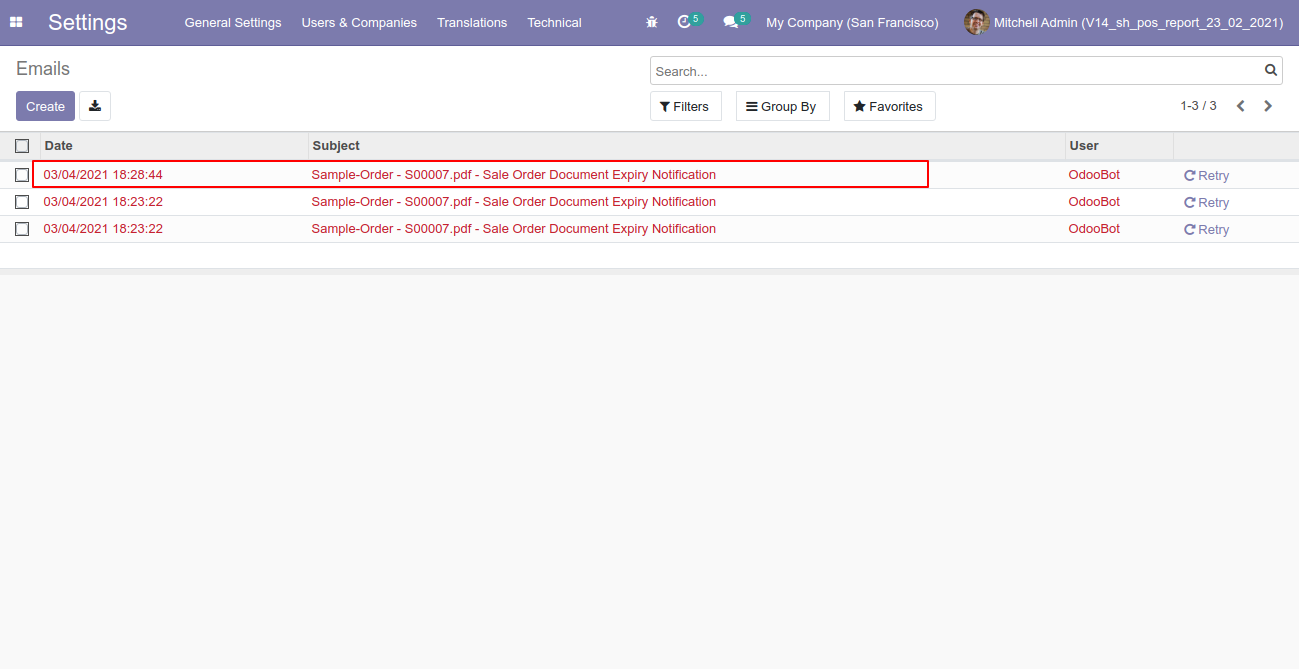The height and width of the screenshot is (669, 1299).
Task: Open the My Company (San Francisco) switcher
Action: pos(852,22)
